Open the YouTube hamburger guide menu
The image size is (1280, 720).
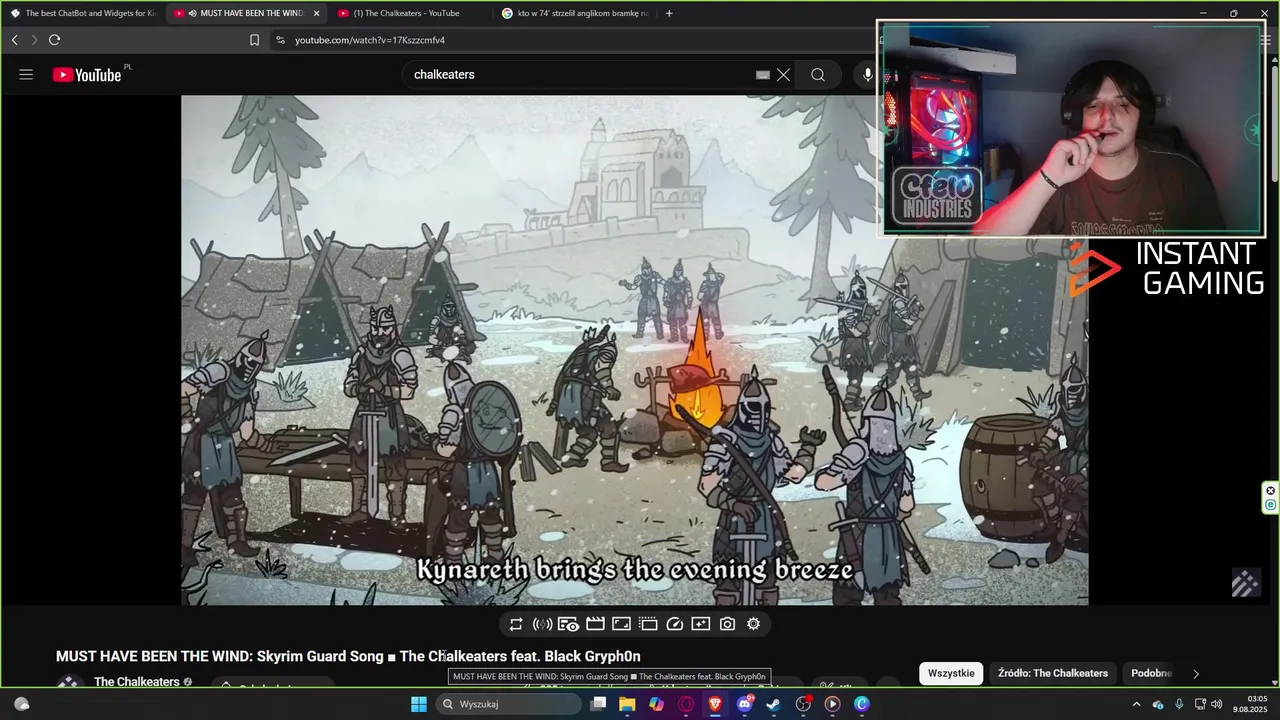pos(26,74)
